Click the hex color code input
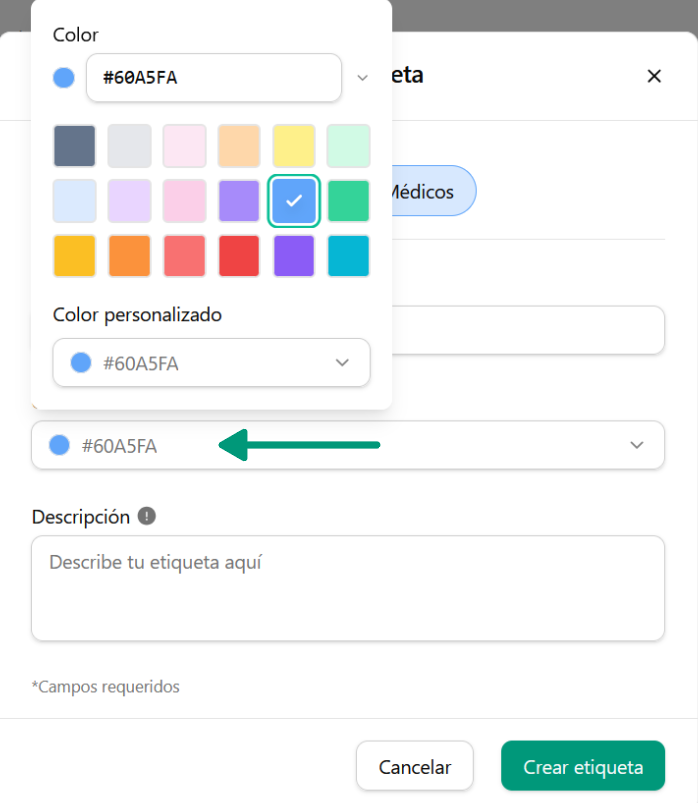 (x=214, y=77)
